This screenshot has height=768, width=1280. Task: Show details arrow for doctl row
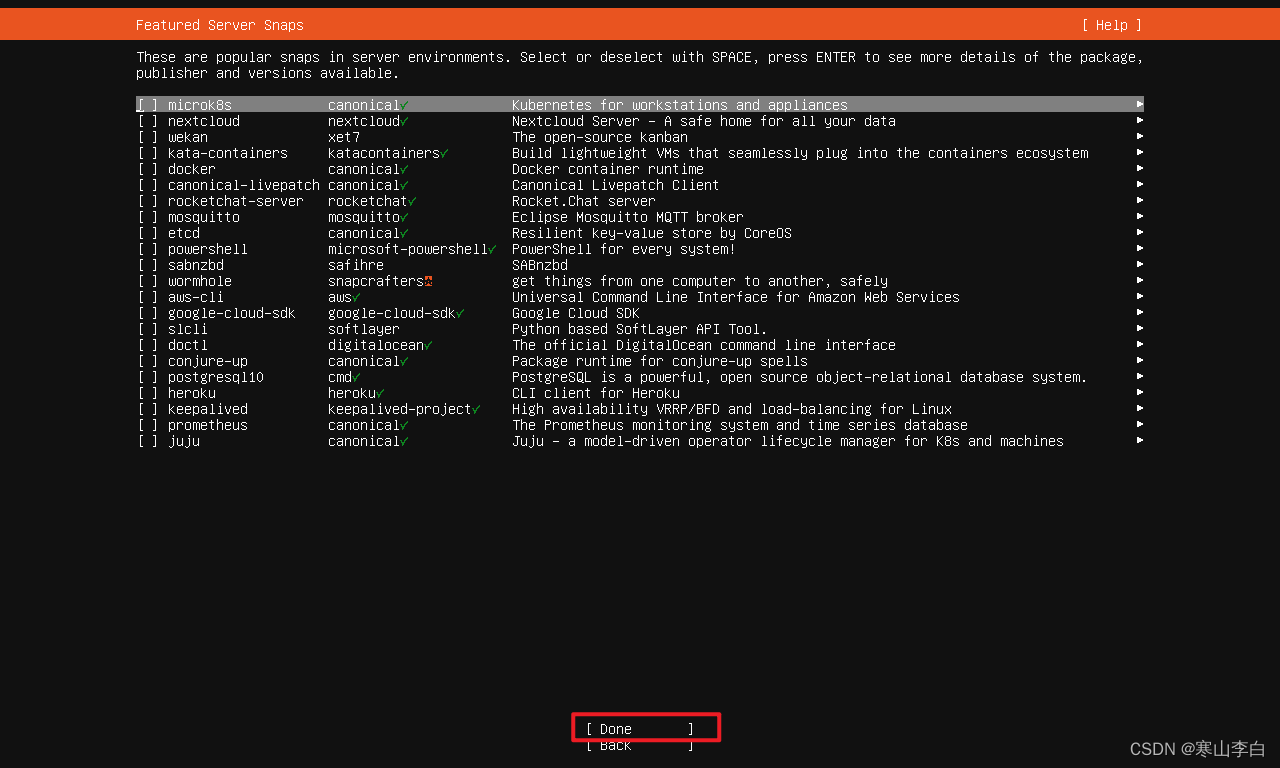pos(1140,345)
